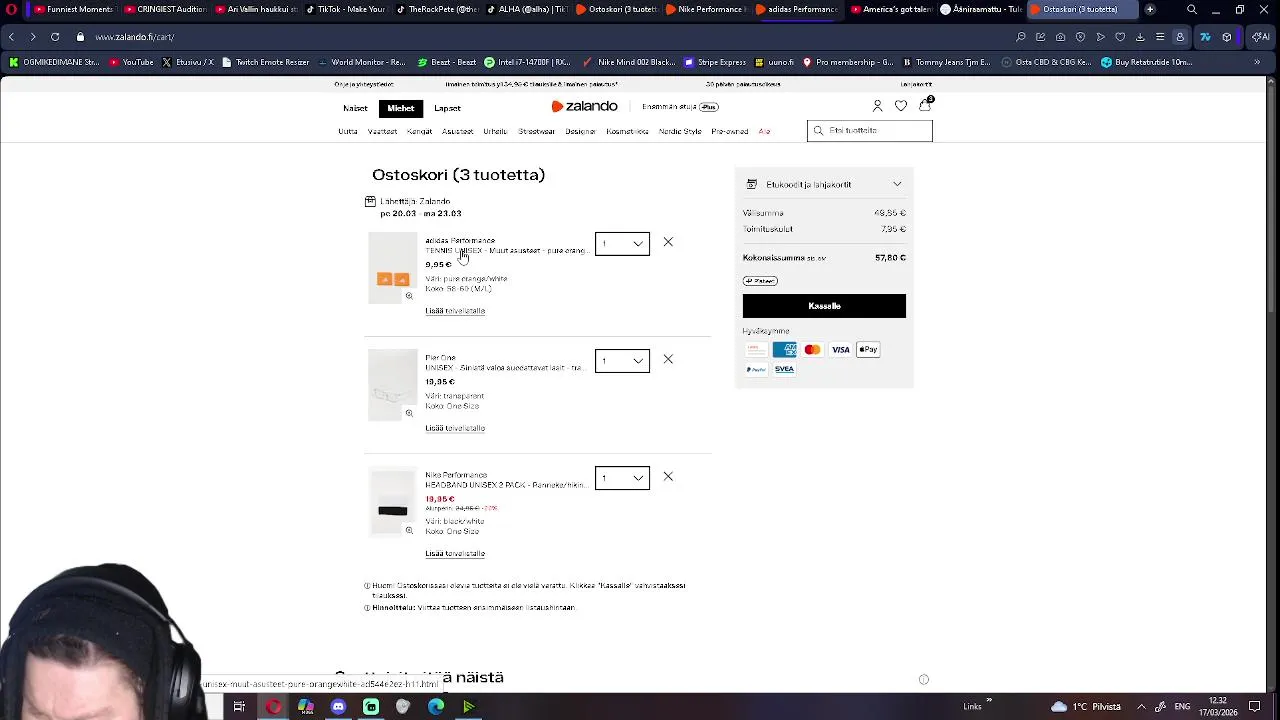Open the adidas orange product thumbnail
The image size is (1280, 720).
[393, 268]
